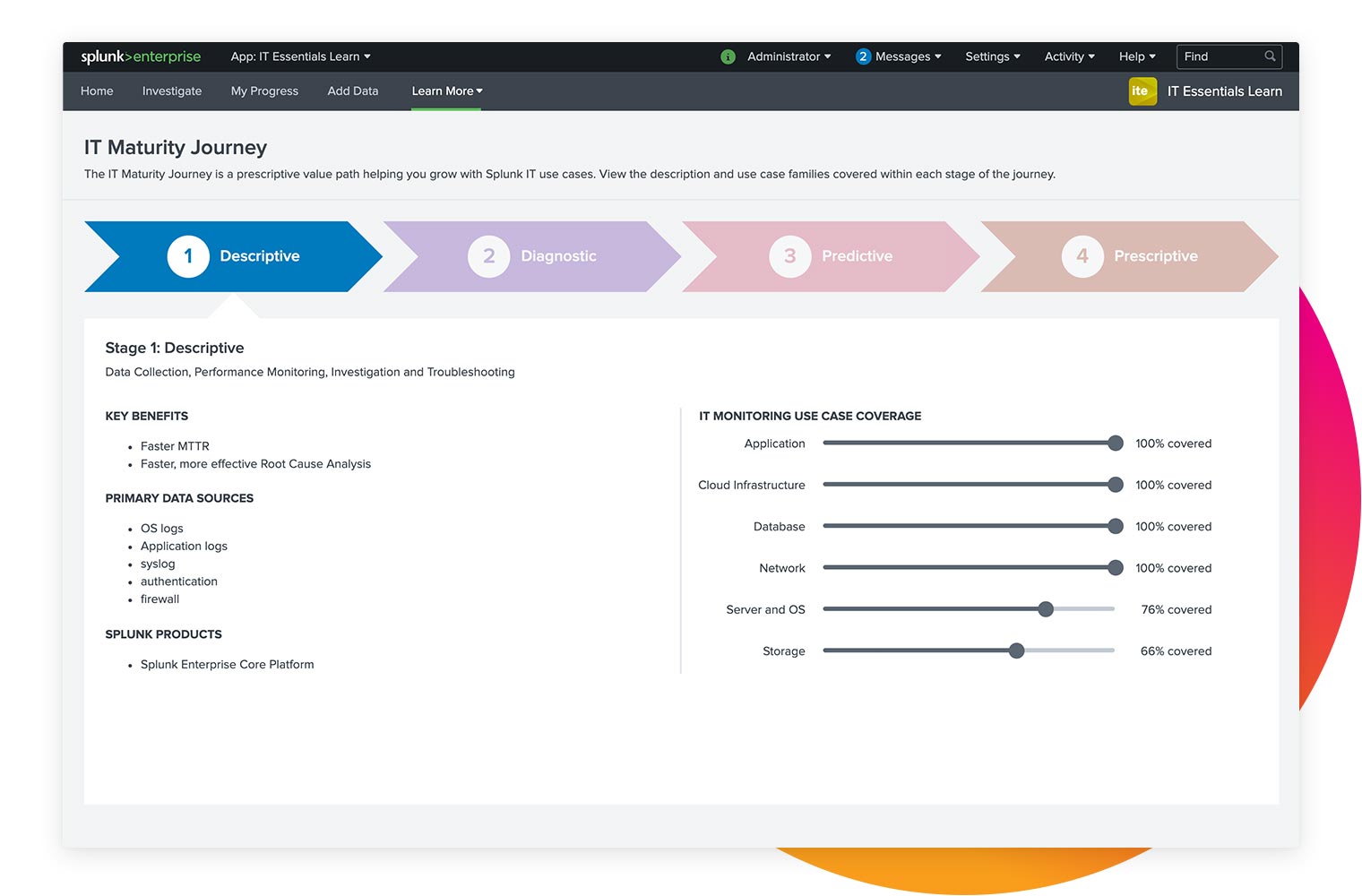Click the Network coverage slider handle
1362x896 pixels.
(x=1116, y=567)
